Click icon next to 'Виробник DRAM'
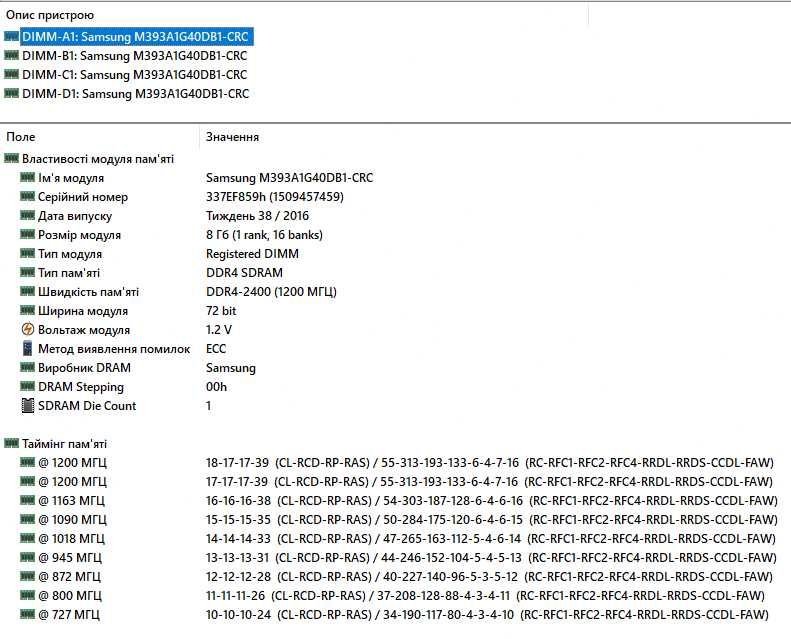Viewport: 791px width, 639px height. (27, 367)
